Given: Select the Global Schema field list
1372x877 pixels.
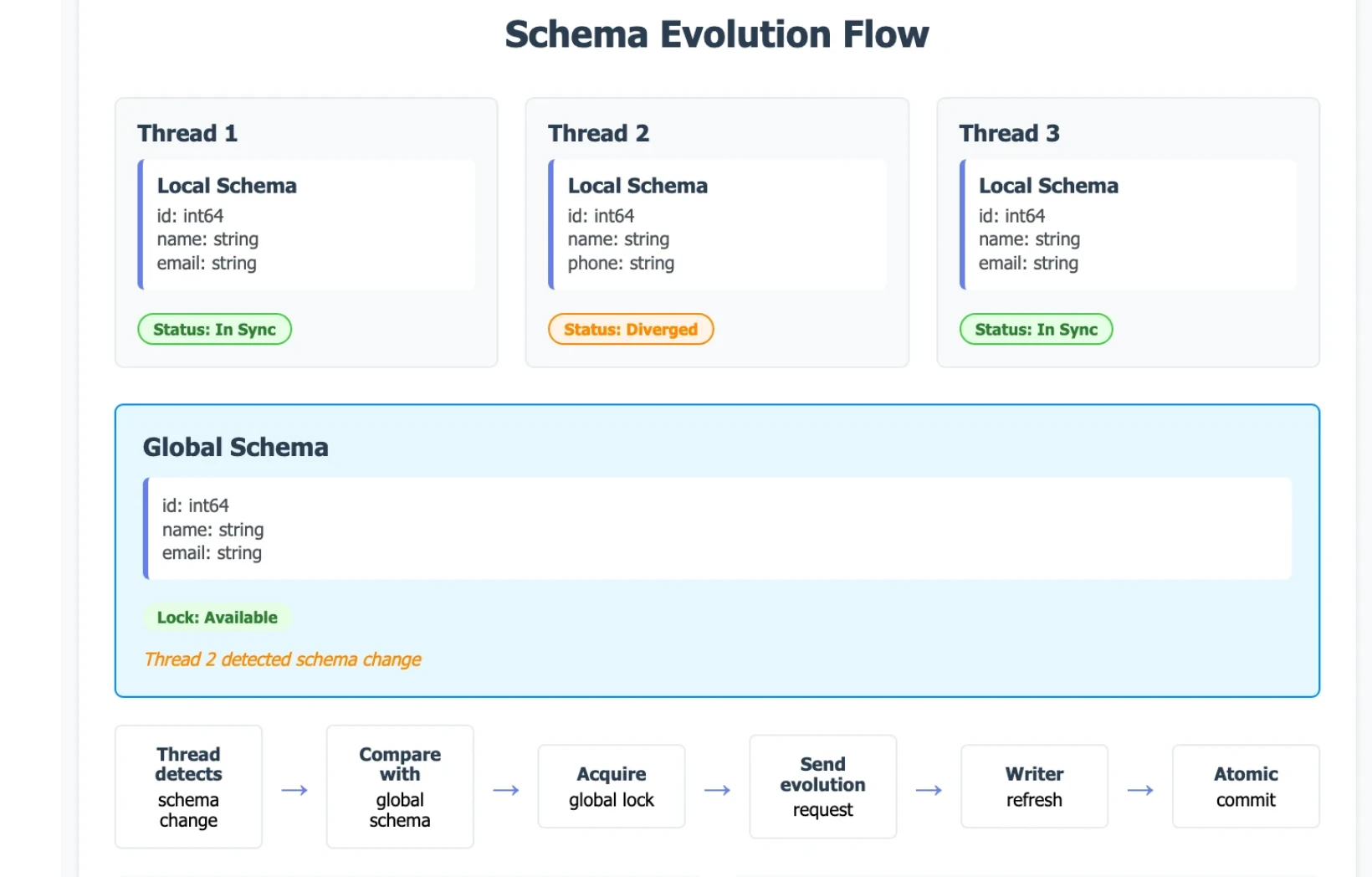Looking at the screenshot, I should coord(717,528).
